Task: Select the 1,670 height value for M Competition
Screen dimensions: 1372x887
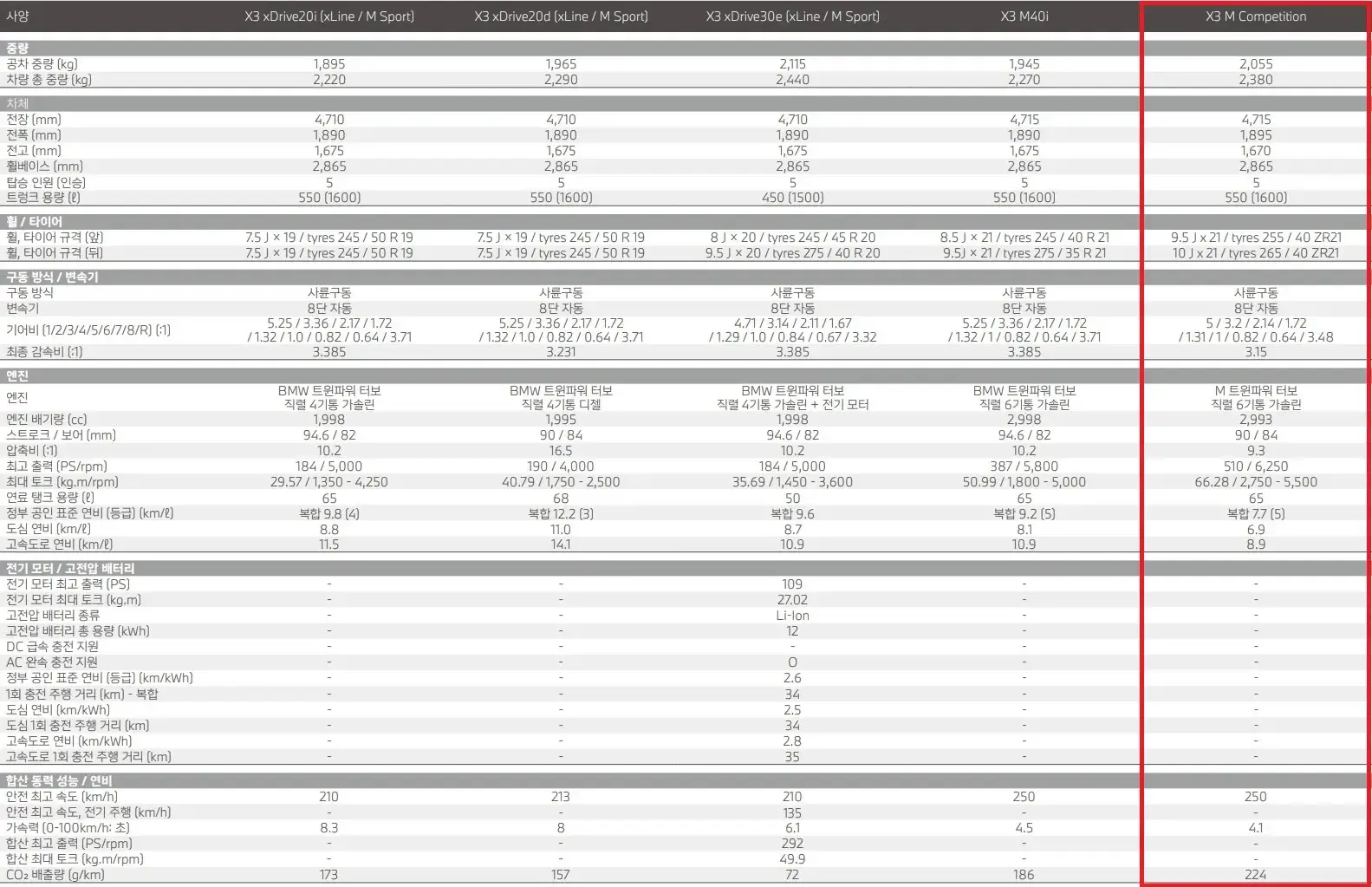Action: (1256, 151)
